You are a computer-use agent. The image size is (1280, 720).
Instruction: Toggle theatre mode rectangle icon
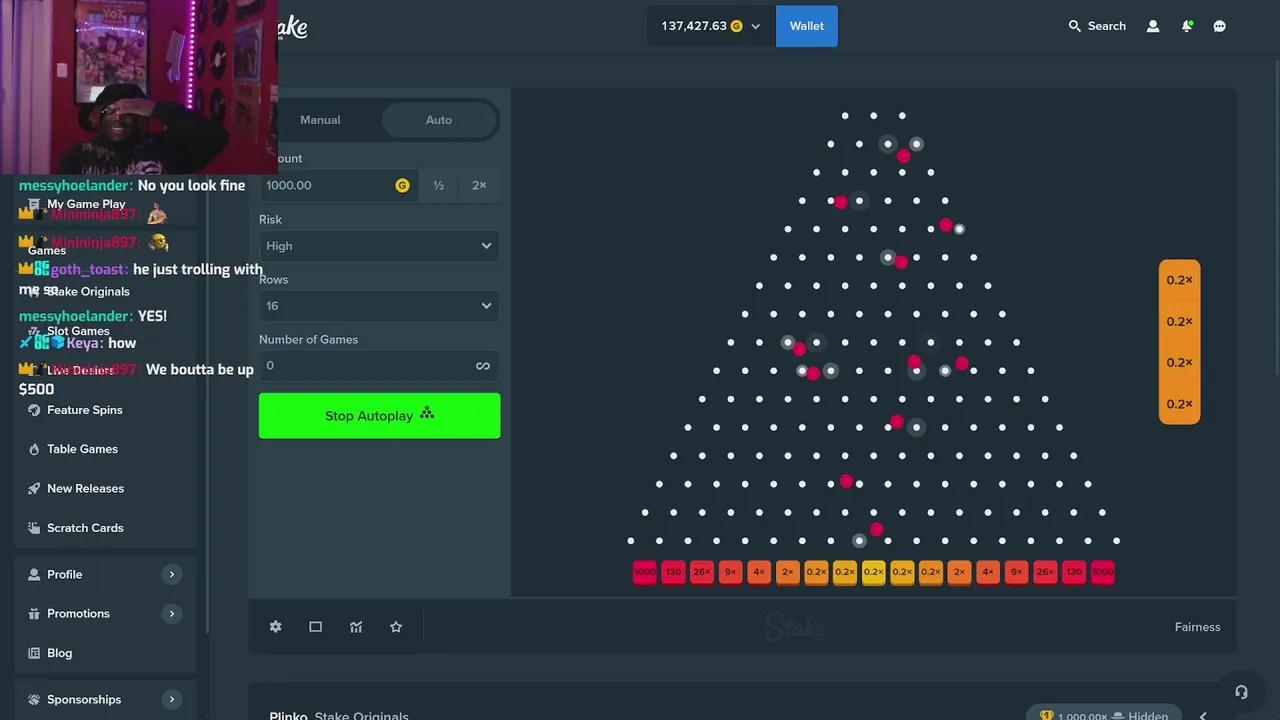(x=316, y=627)
